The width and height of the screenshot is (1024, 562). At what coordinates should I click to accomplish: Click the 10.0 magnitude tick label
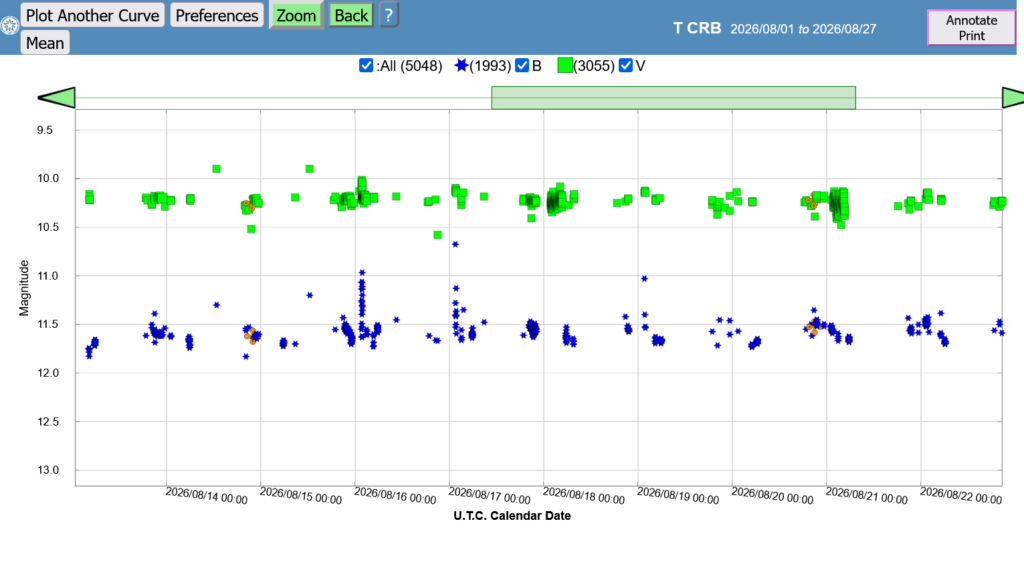coord(48,178)
